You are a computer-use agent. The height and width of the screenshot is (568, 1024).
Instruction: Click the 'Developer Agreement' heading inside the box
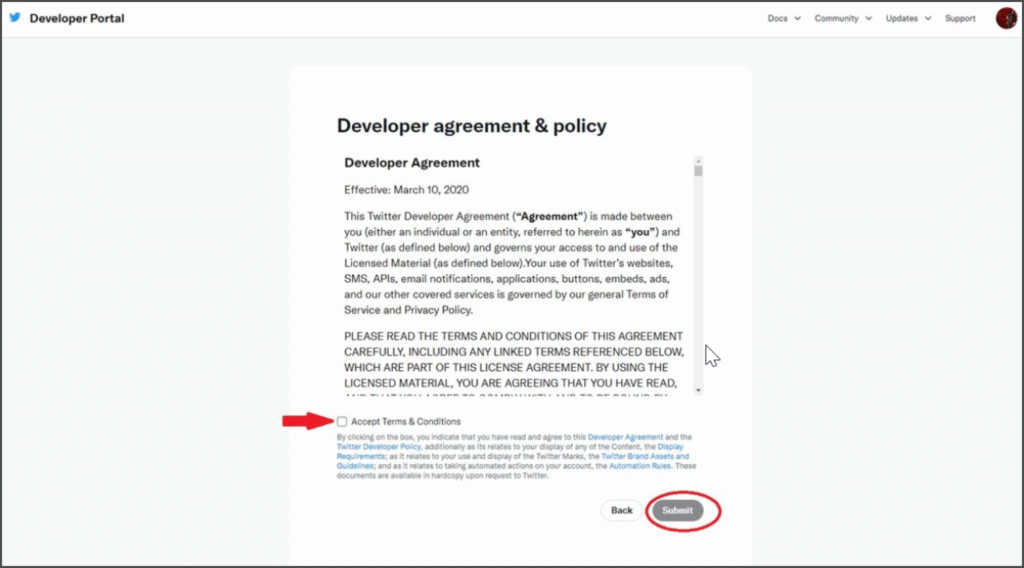412,163
